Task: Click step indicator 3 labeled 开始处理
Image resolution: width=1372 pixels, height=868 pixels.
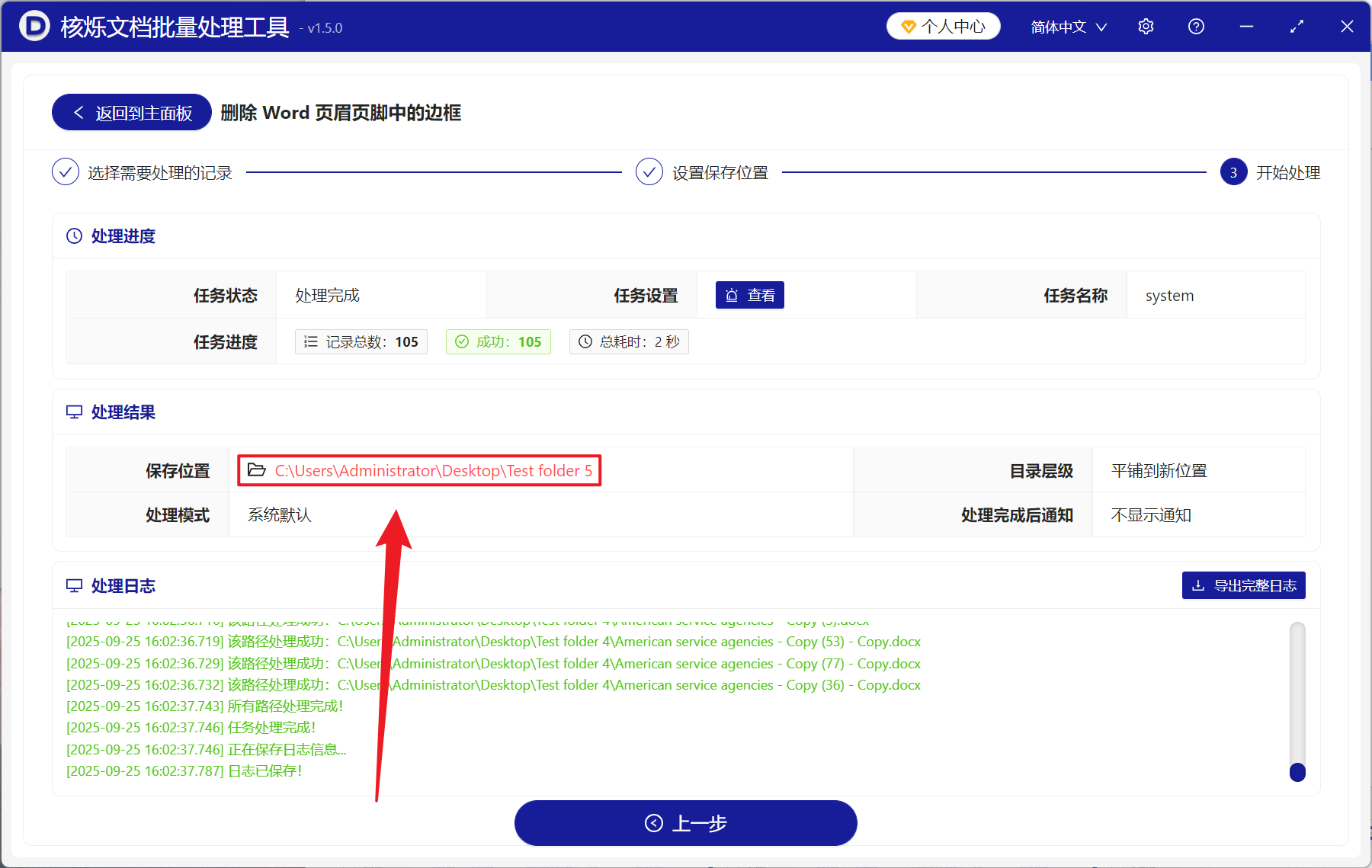Action: pyautogui.click(x=1233, y=171)
